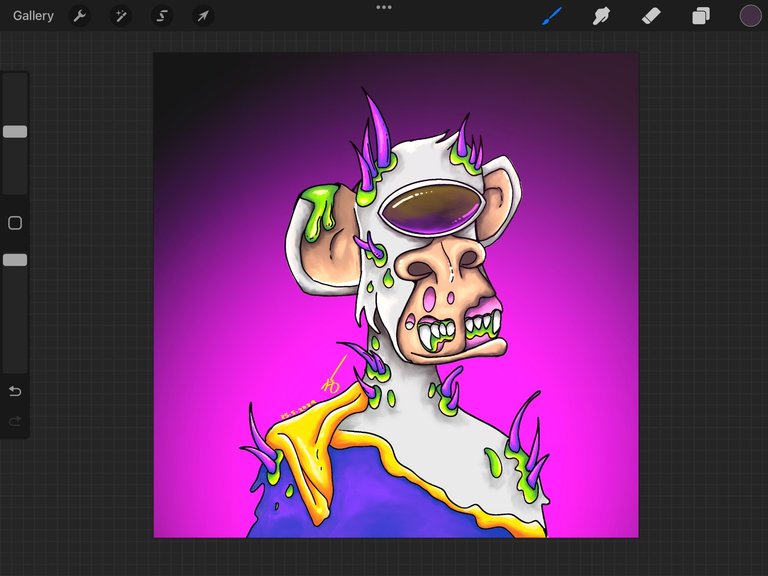Open the Selection tool
Image resolution: width=768 pixels, height=576 pixels.
click(x=162, y=16)
